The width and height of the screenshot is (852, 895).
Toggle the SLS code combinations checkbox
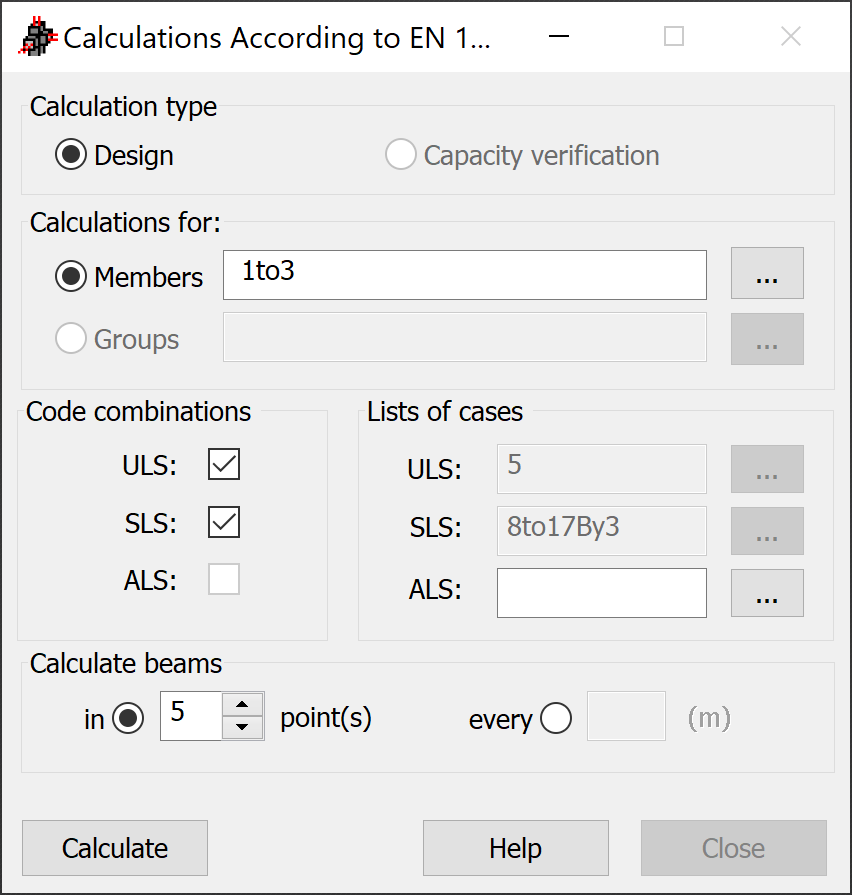pos(224,522)
